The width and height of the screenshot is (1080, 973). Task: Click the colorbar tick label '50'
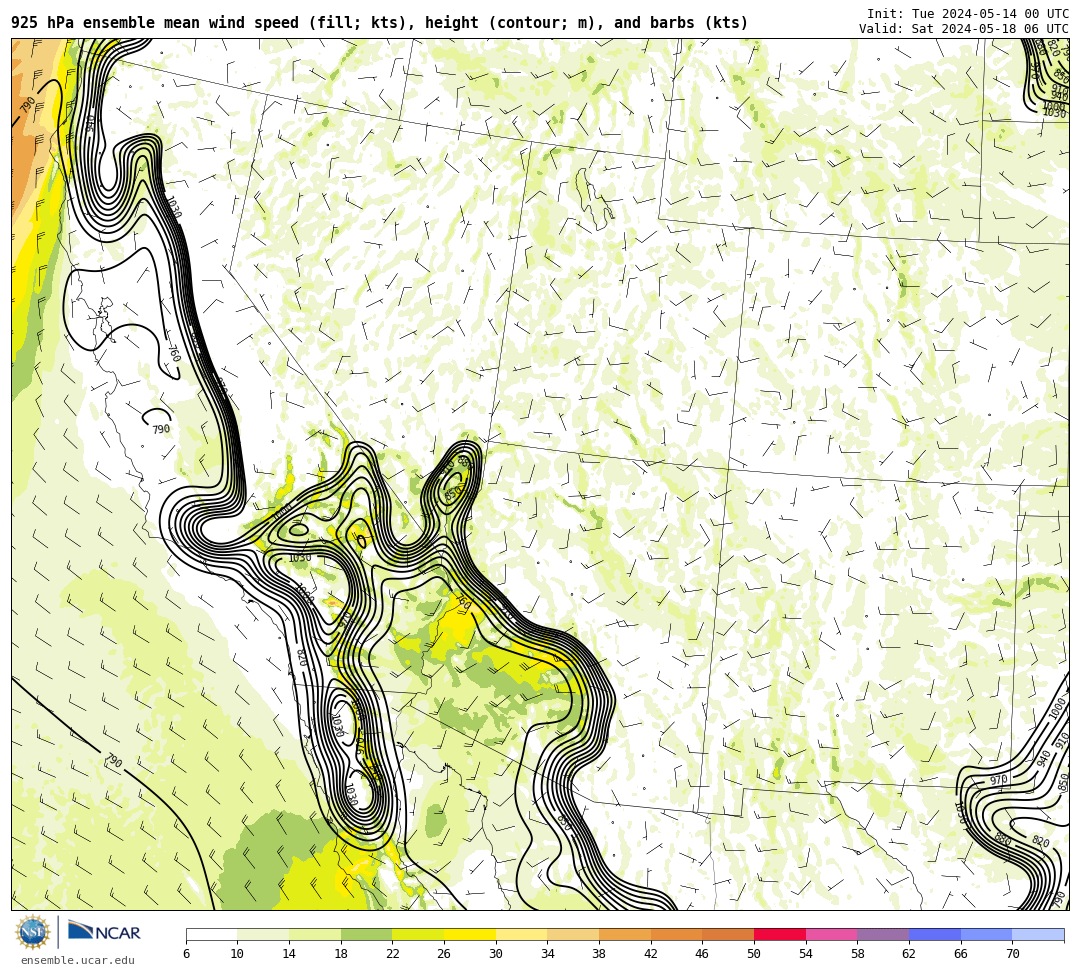click(754, 954)
